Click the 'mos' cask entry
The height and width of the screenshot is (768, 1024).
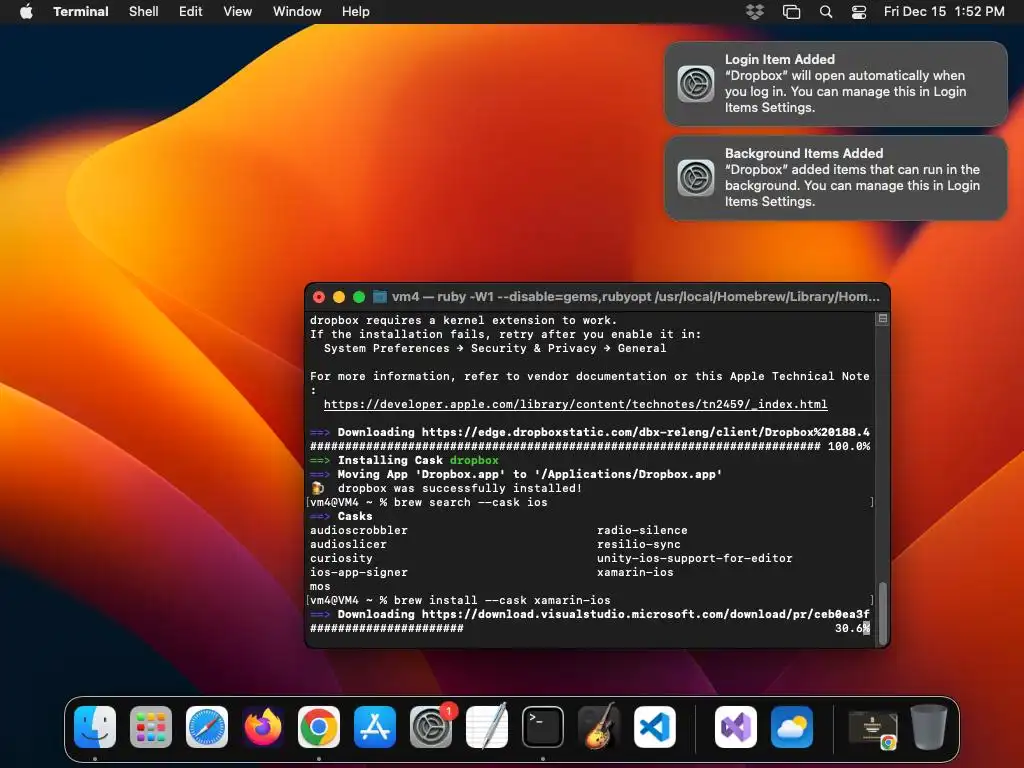pyautogui.click(x=320, y=586)
